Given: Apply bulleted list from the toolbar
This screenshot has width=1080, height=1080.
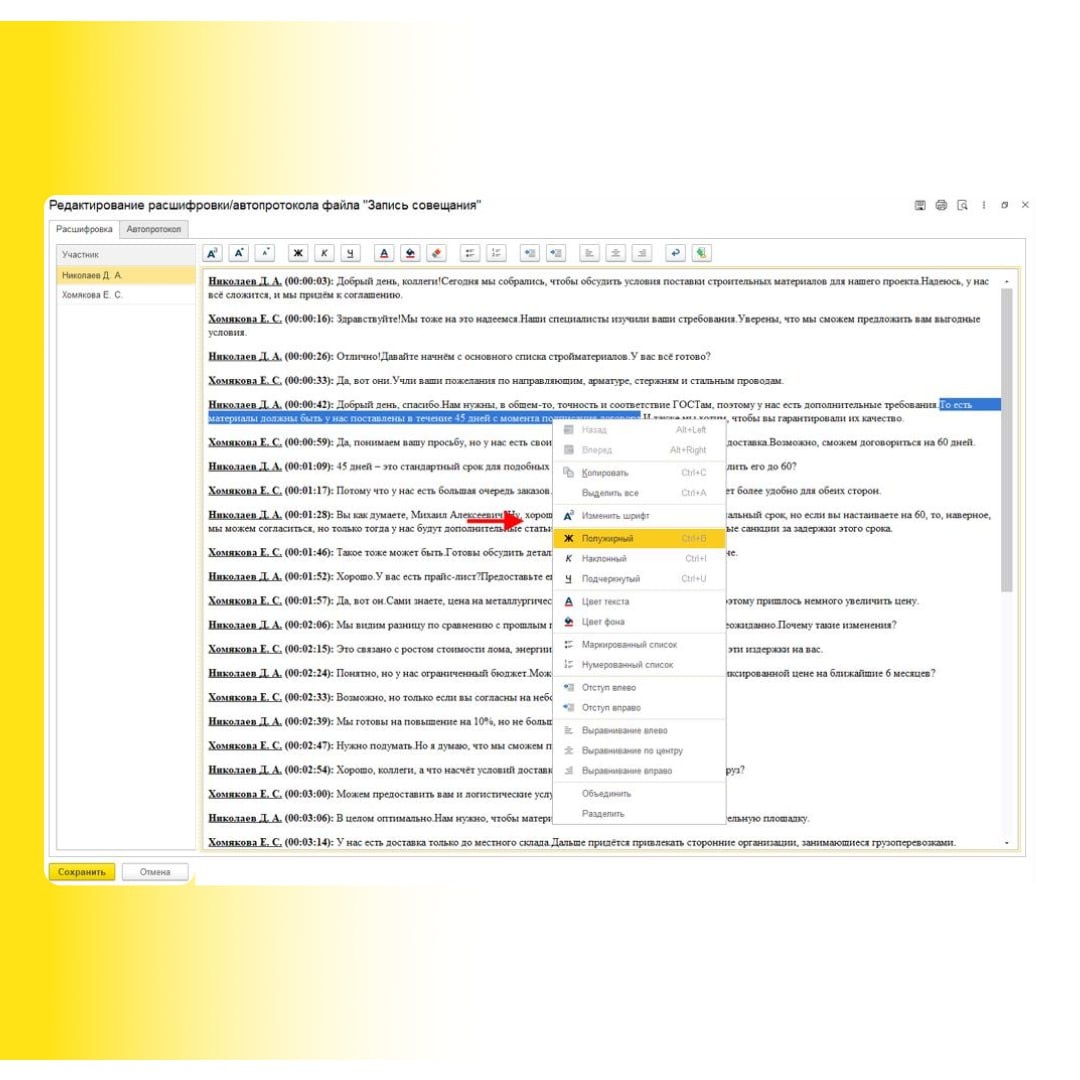Looking at the screenshot, I should tap(470, 253).
